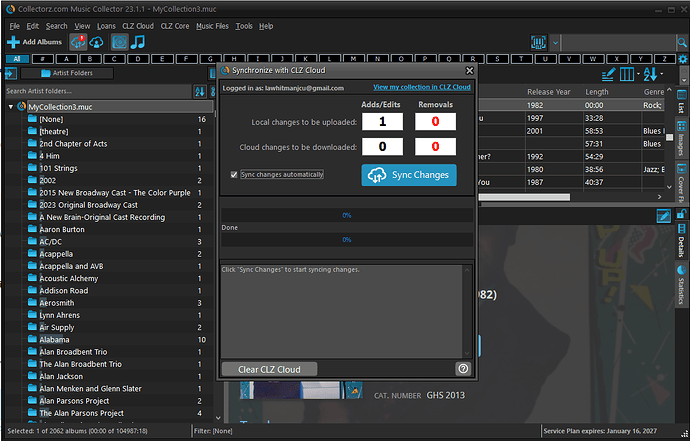Click the Sync Changes button
This screenshot has height=441, width=690.
click(409, 175)
